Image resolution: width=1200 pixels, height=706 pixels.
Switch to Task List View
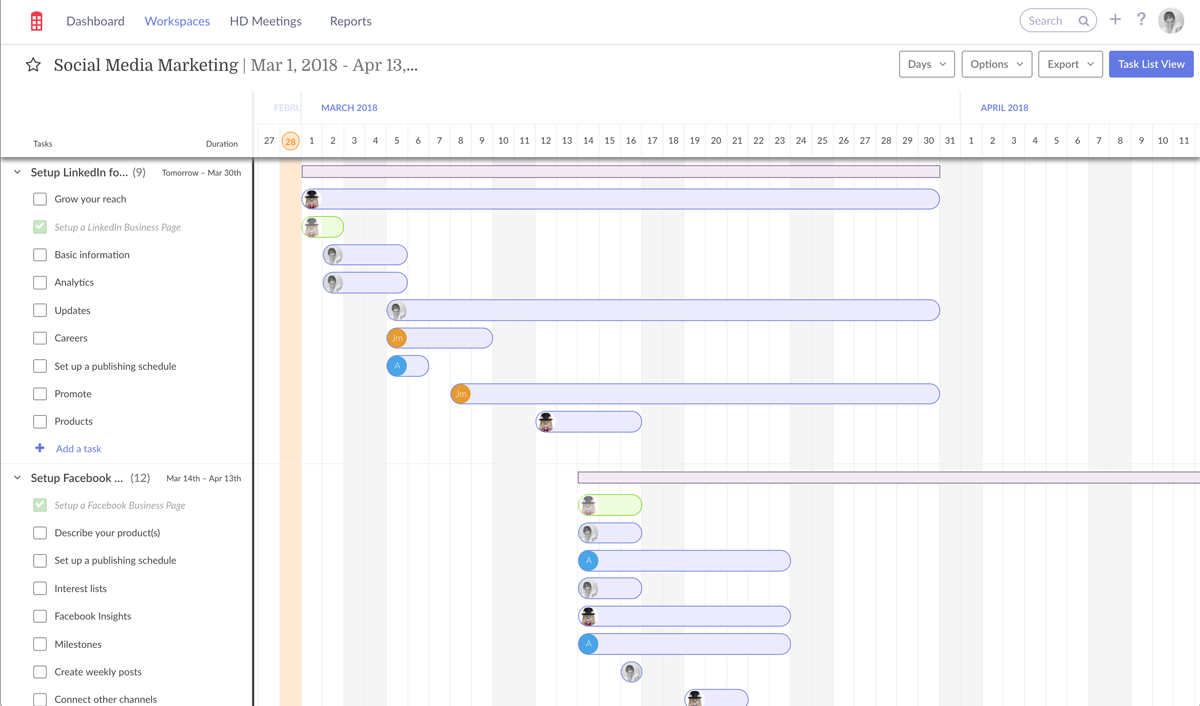pos(1150,63)
